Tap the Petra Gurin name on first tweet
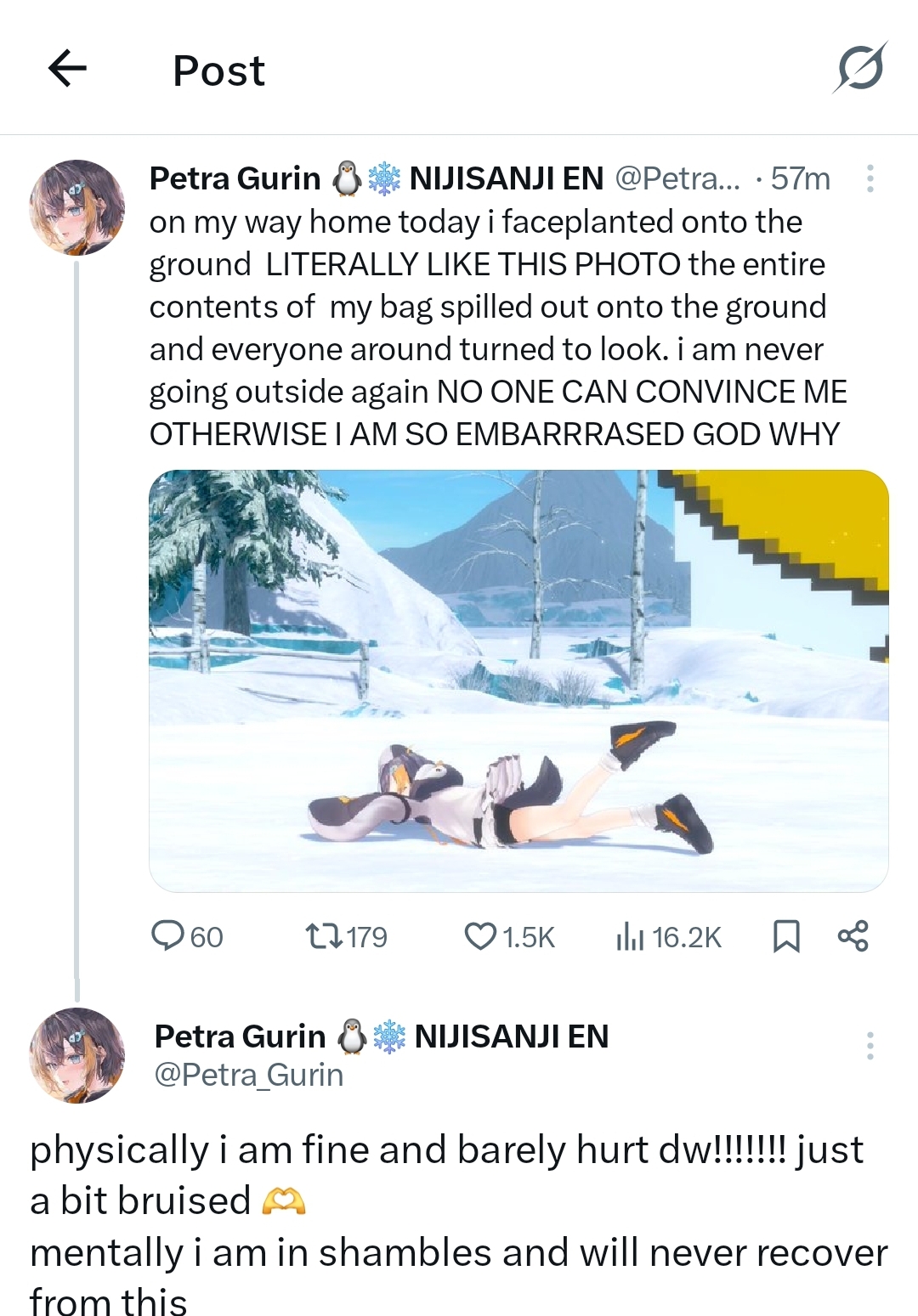The height and width of the screenshot is (1316, 918). (x=235, y=178)
